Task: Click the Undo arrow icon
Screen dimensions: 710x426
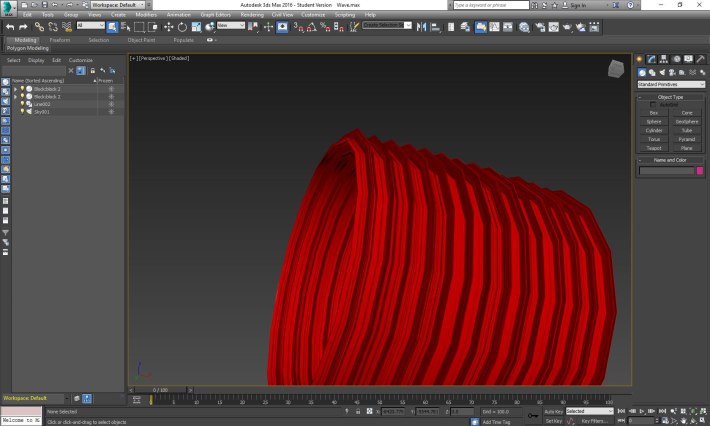Action: tap(9, 27)
